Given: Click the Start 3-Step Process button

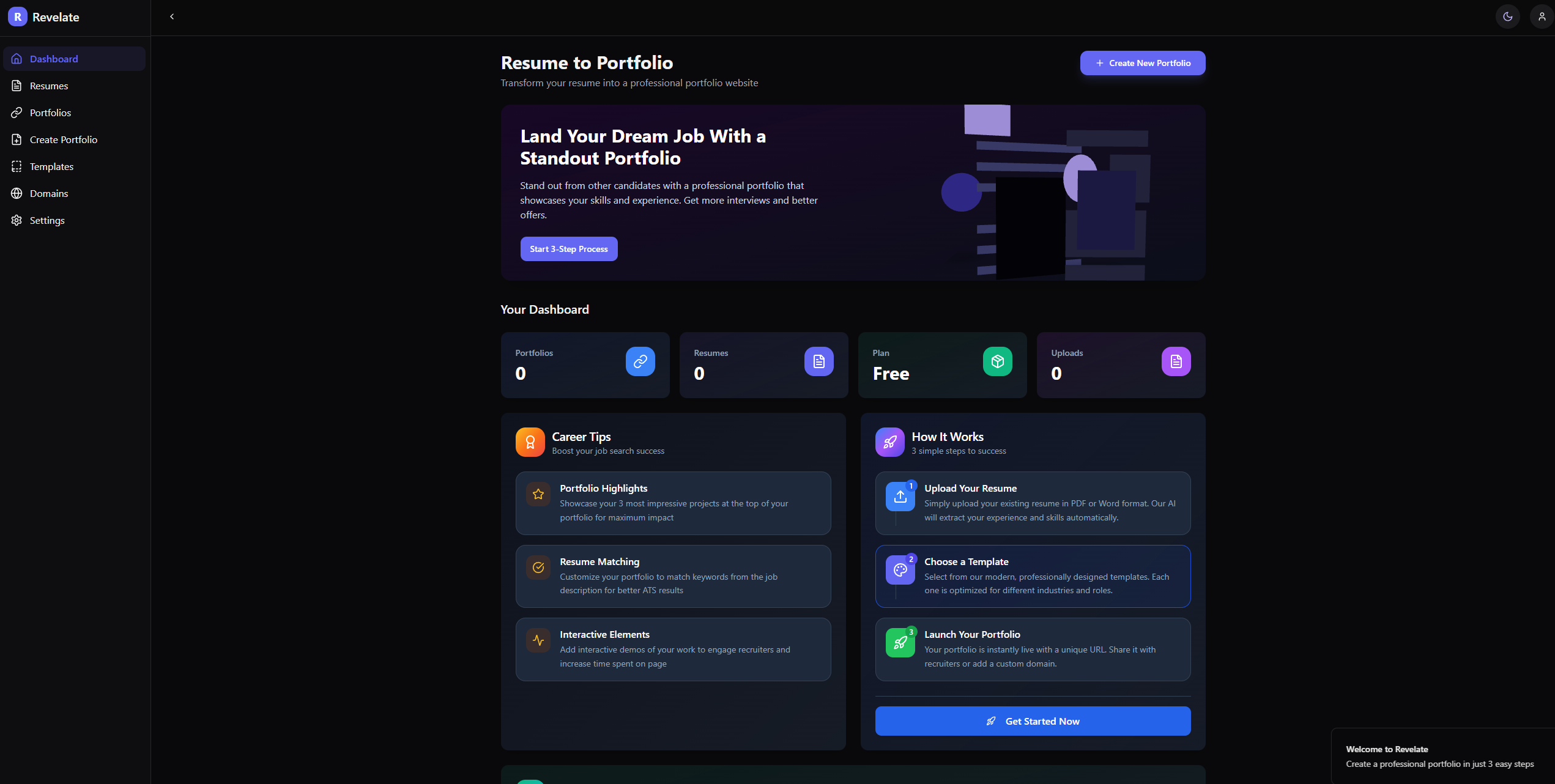Looking at the screenshot, I should tap(568, 249).
